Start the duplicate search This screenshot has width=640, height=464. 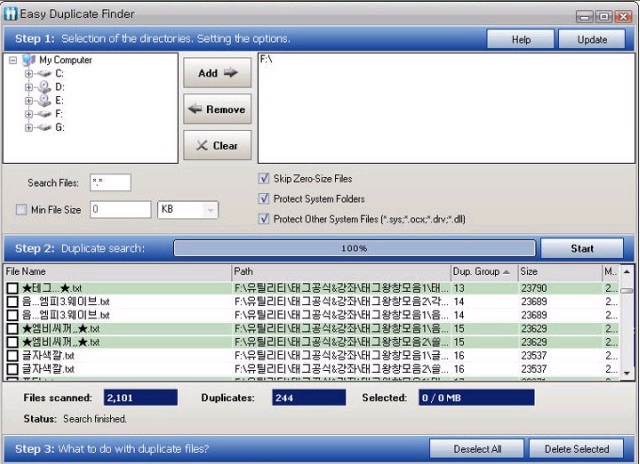pos(582,249)
